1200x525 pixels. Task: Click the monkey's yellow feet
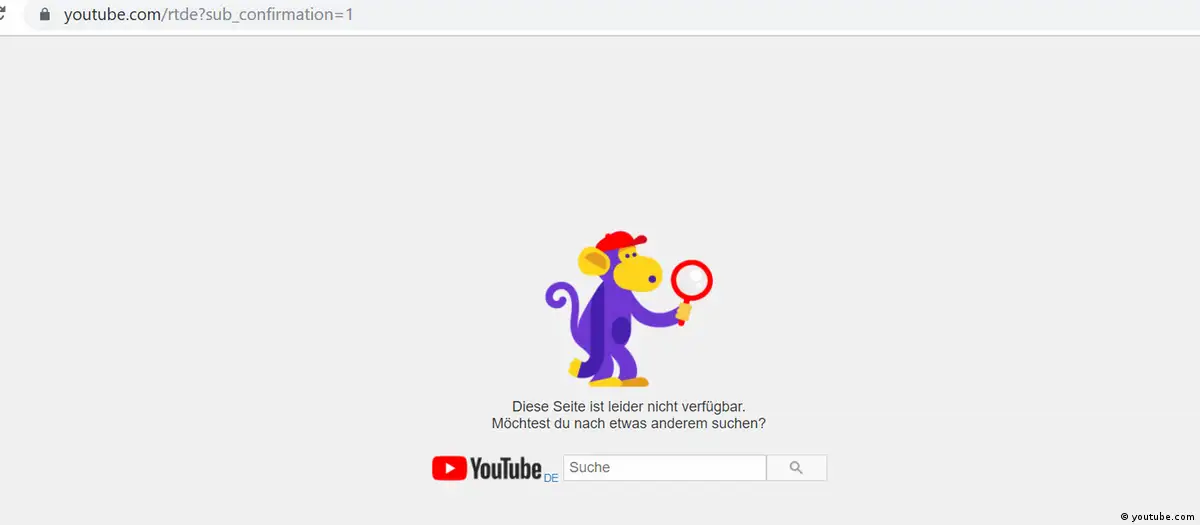pyautogui.click(x=620, y=378)
